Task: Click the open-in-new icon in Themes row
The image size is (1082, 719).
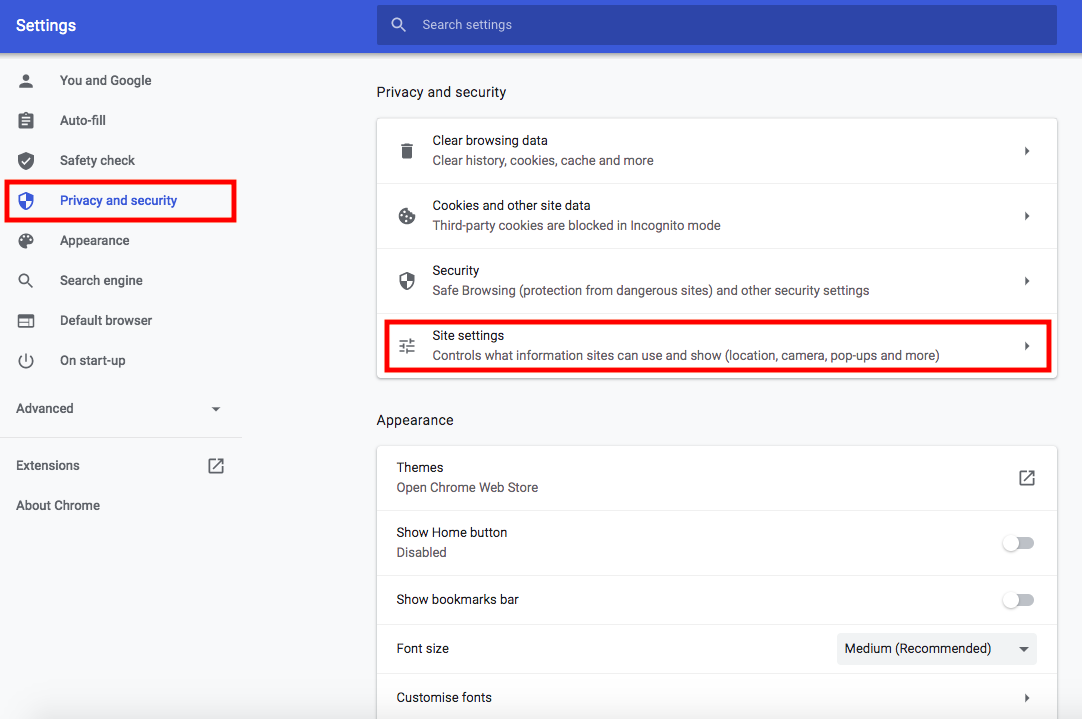Action: click(1027, 477)
